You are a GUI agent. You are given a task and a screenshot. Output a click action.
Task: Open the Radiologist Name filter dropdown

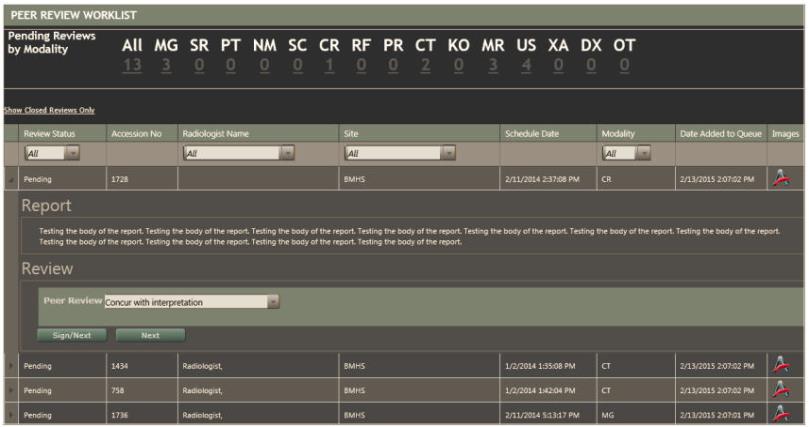287,153
